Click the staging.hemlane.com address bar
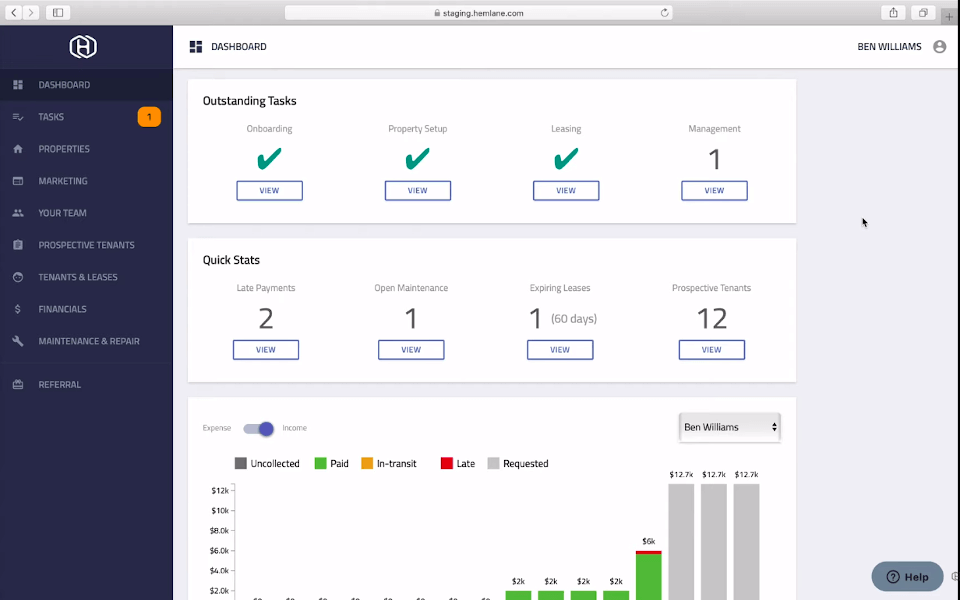This screenshot has width=960, height=600. click(479, 13)
